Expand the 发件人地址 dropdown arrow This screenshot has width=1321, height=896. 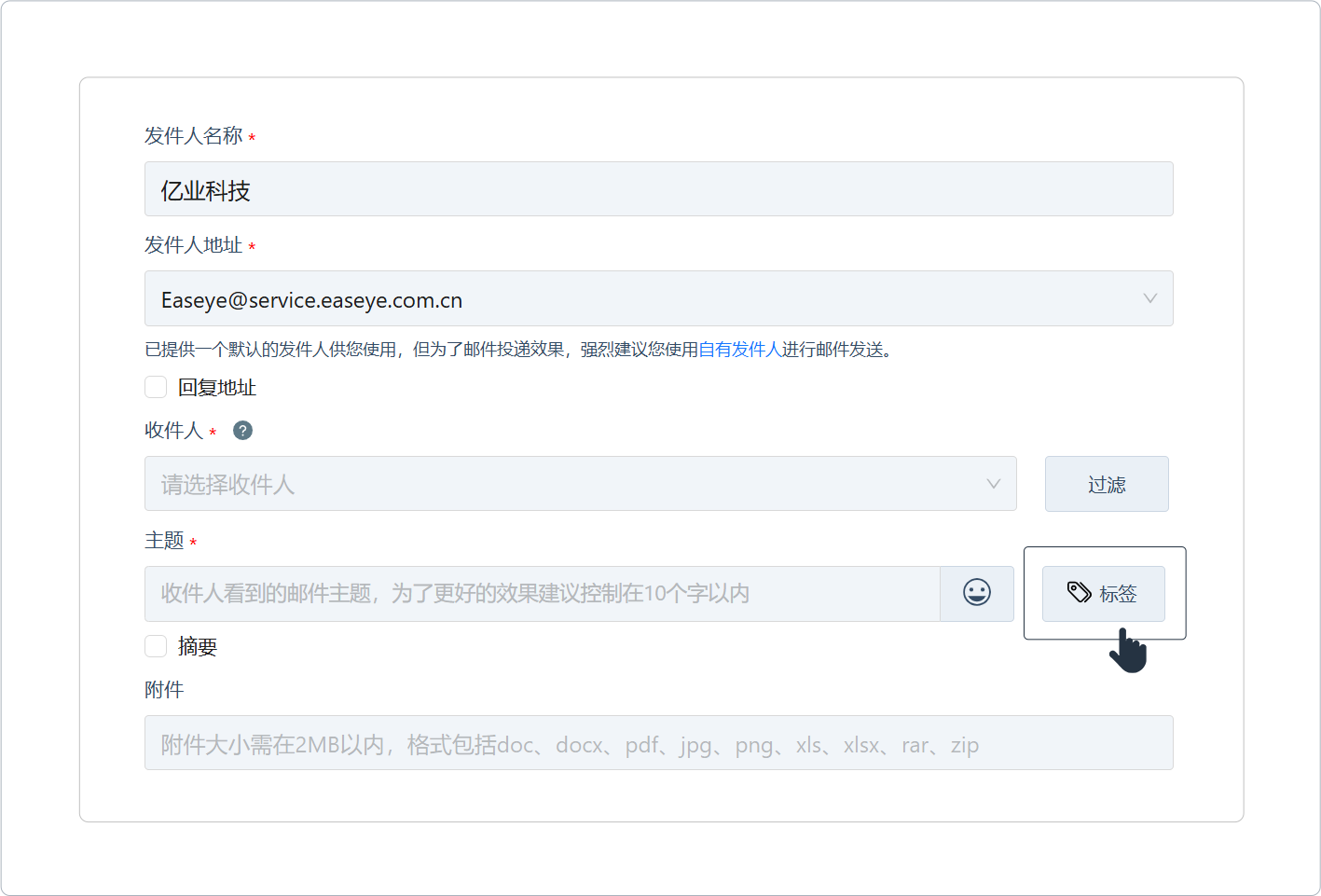1149,298
